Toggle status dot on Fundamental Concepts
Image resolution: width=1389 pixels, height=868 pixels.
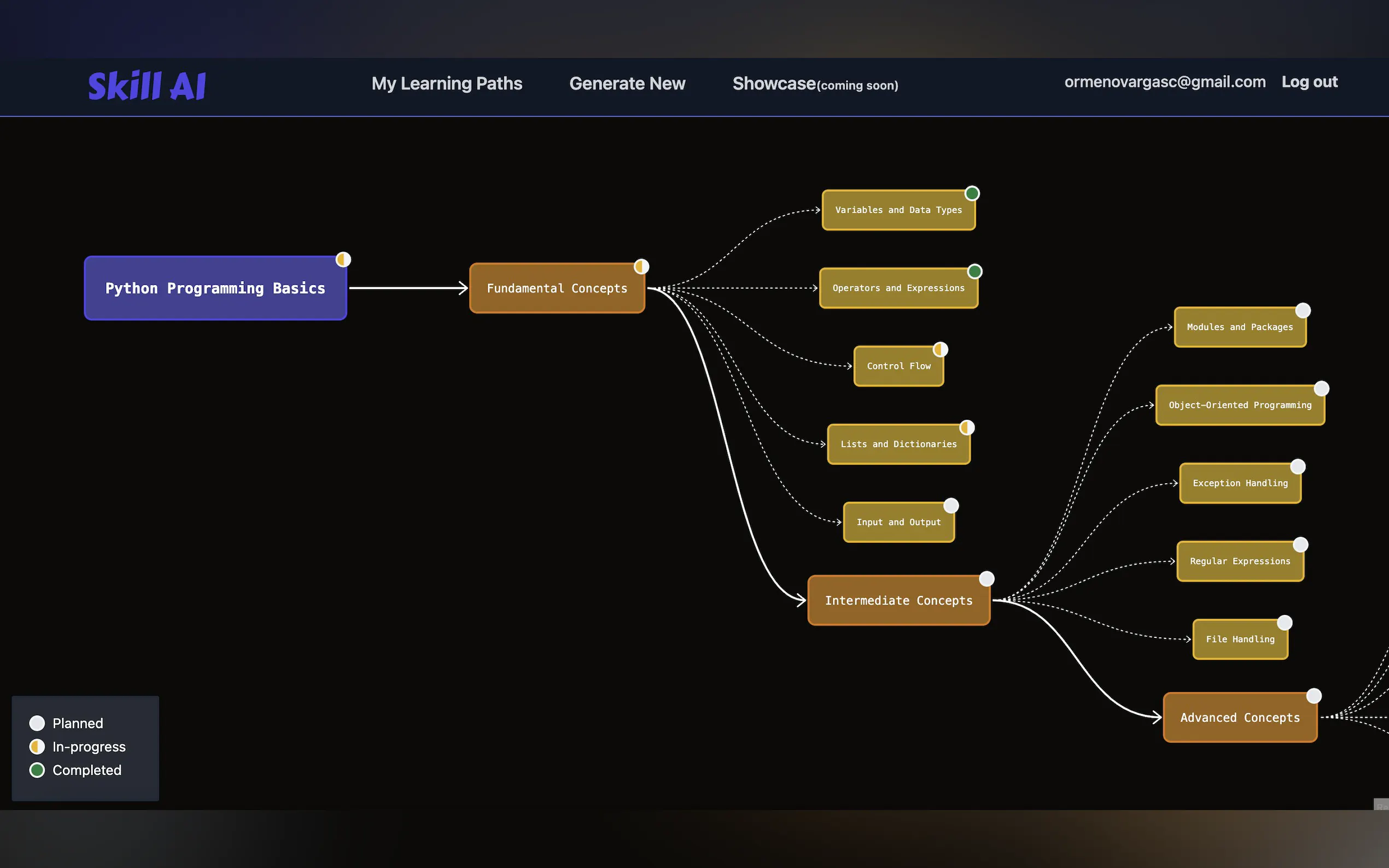[x=641, y=267]
